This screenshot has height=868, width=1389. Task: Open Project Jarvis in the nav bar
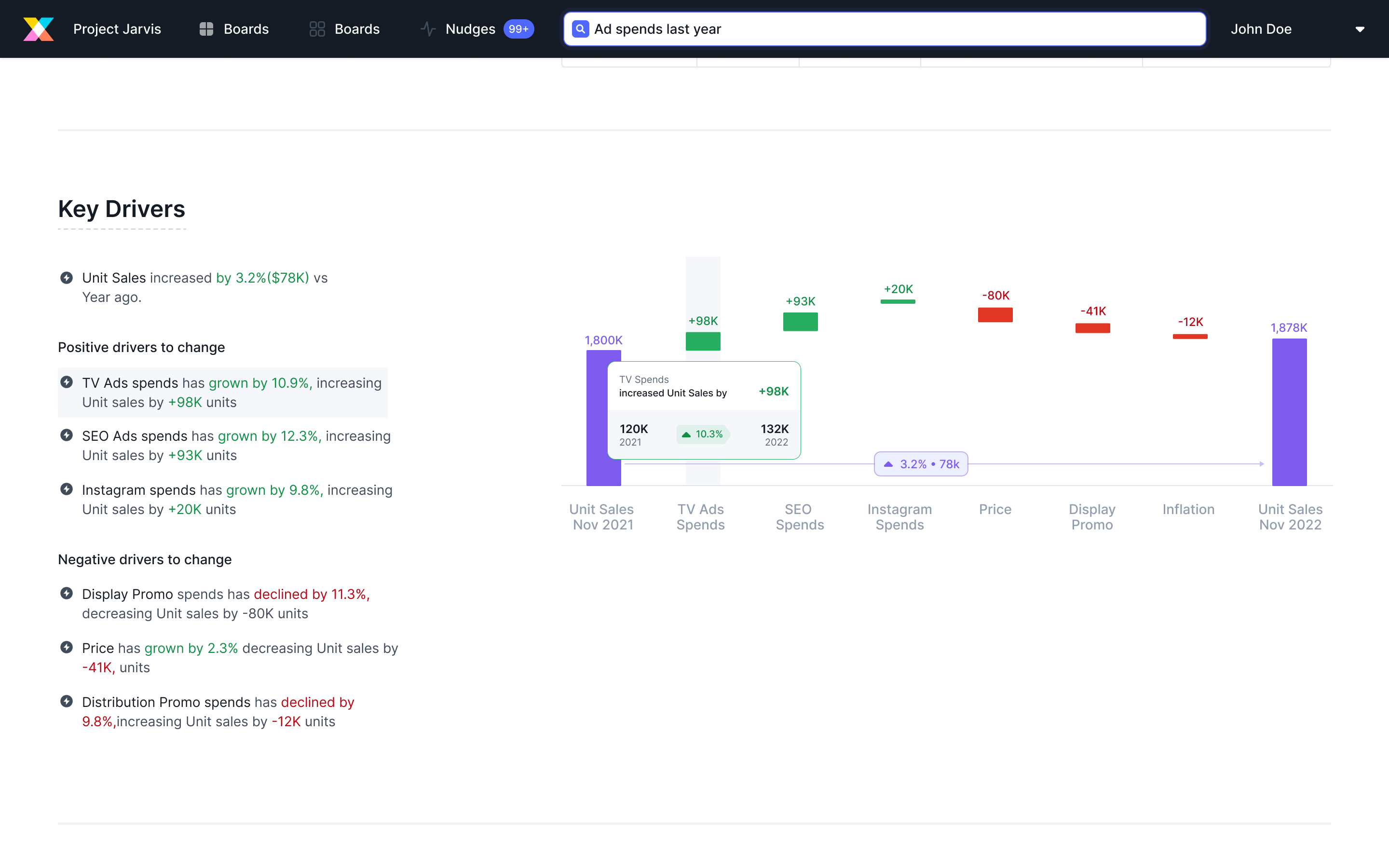117,29
